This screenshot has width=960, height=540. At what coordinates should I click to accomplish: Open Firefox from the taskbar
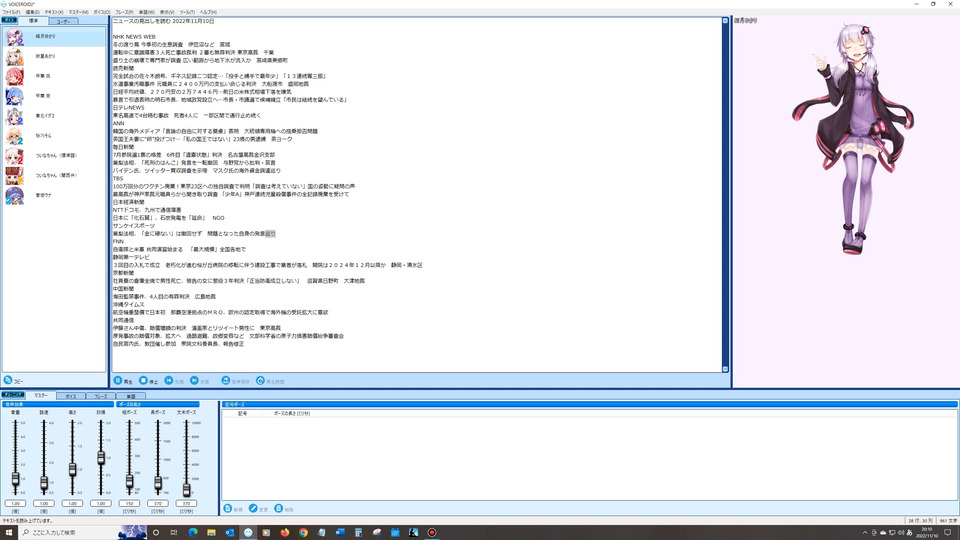coord(285,533)
